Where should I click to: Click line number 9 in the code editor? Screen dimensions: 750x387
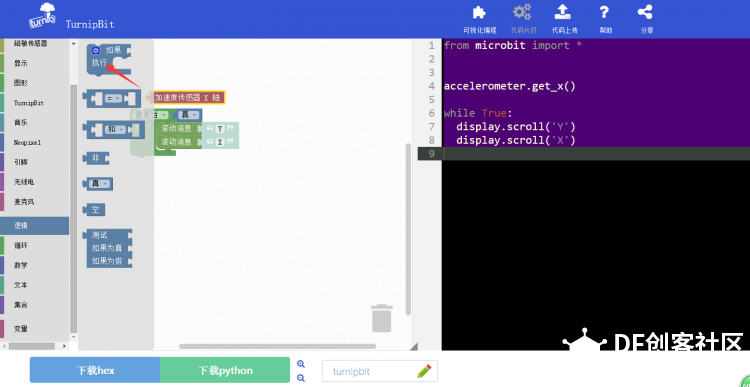click(432, 154)
